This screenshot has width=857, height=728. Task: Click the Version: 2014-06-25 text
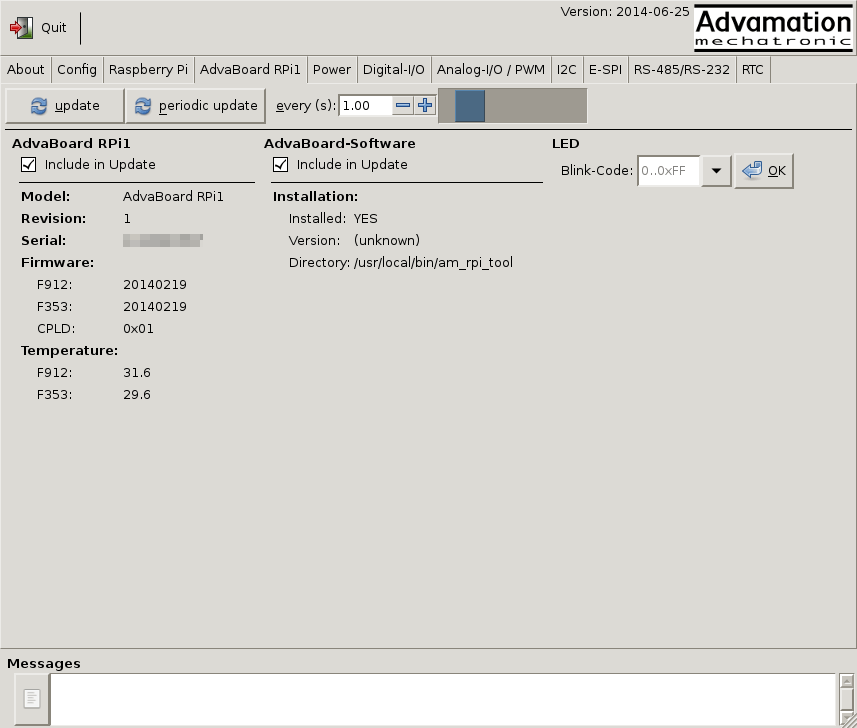[625, 11]
